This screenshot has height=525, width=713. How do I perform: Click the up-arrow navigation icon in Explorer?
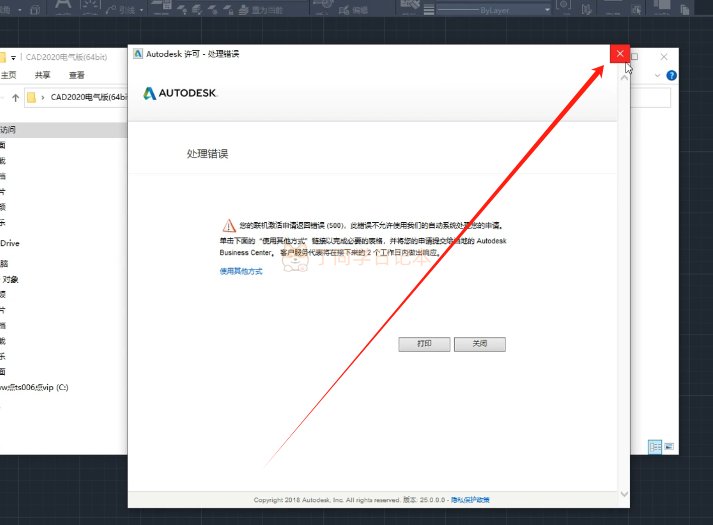point(15,97)
